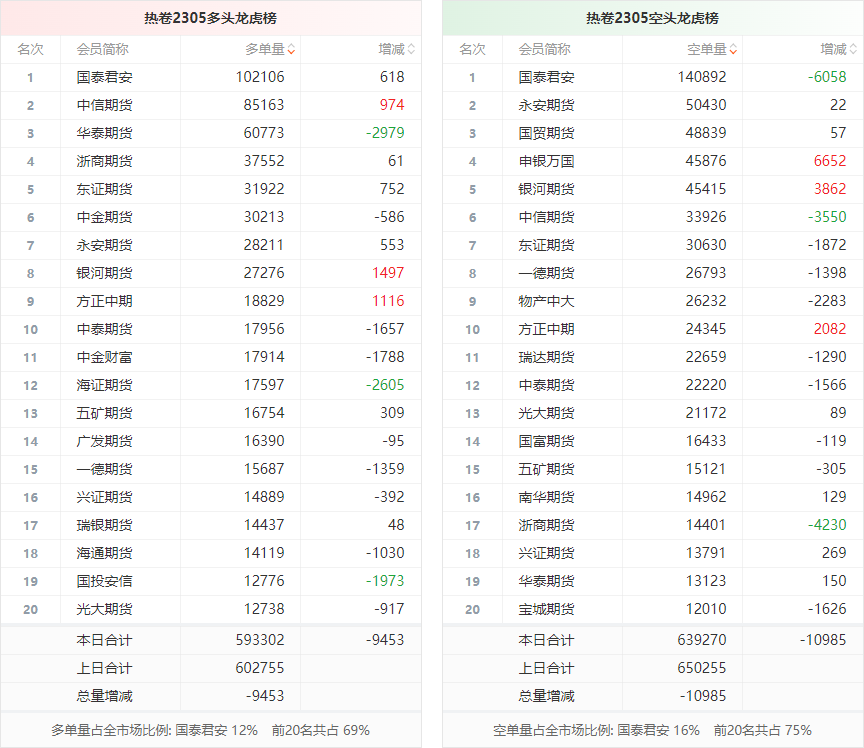
Task: Select 宝城期货 row in short table
Action: [x=546, y=609]
